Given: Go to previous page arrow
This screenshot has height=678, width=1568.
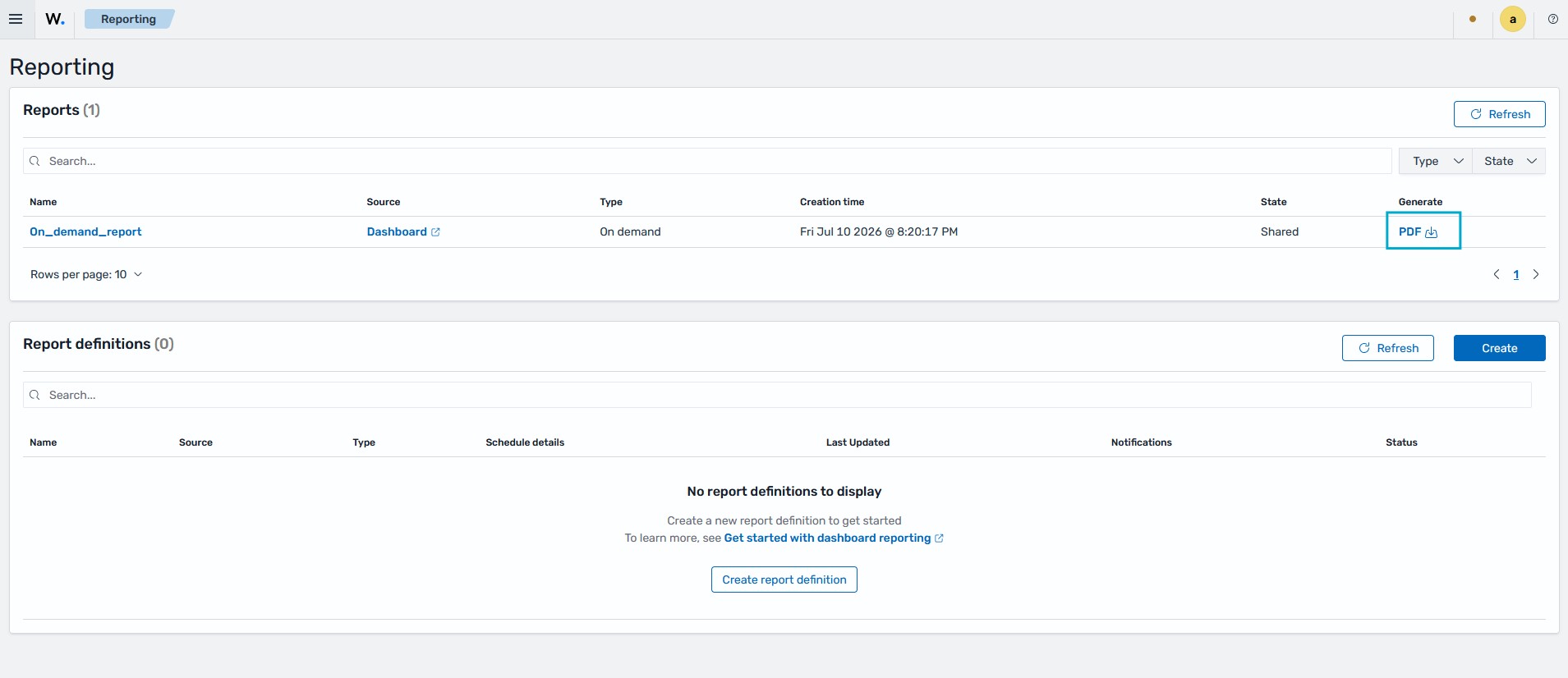Looking at the screenshot, I should [1496, 274].
